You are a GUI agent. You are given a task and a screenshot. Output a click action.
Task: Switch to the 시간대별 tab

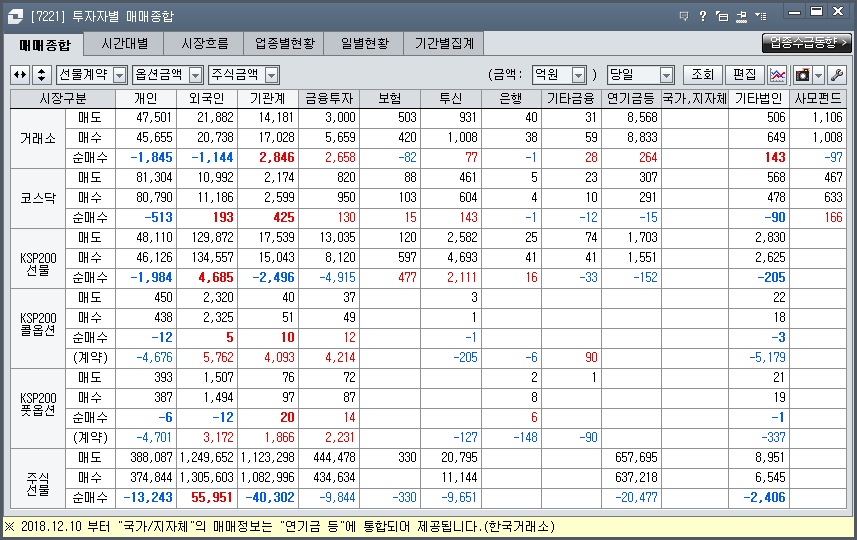coord(125,43)
